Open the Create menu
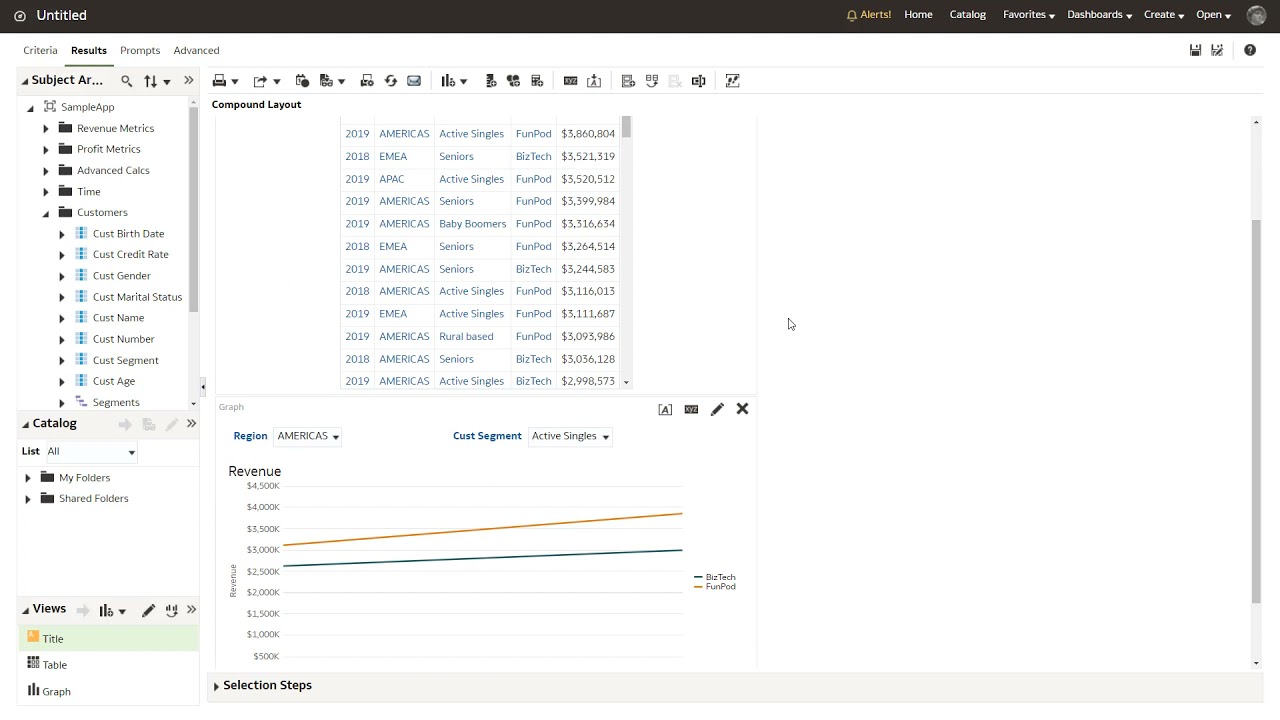This screenshot has height=720, width=1280. coord(1164,15)
